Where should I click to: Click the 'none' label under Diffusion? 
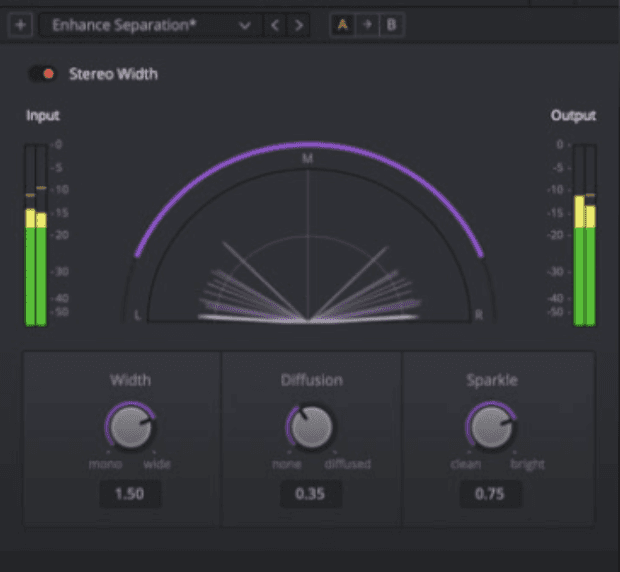coord(287,464)
